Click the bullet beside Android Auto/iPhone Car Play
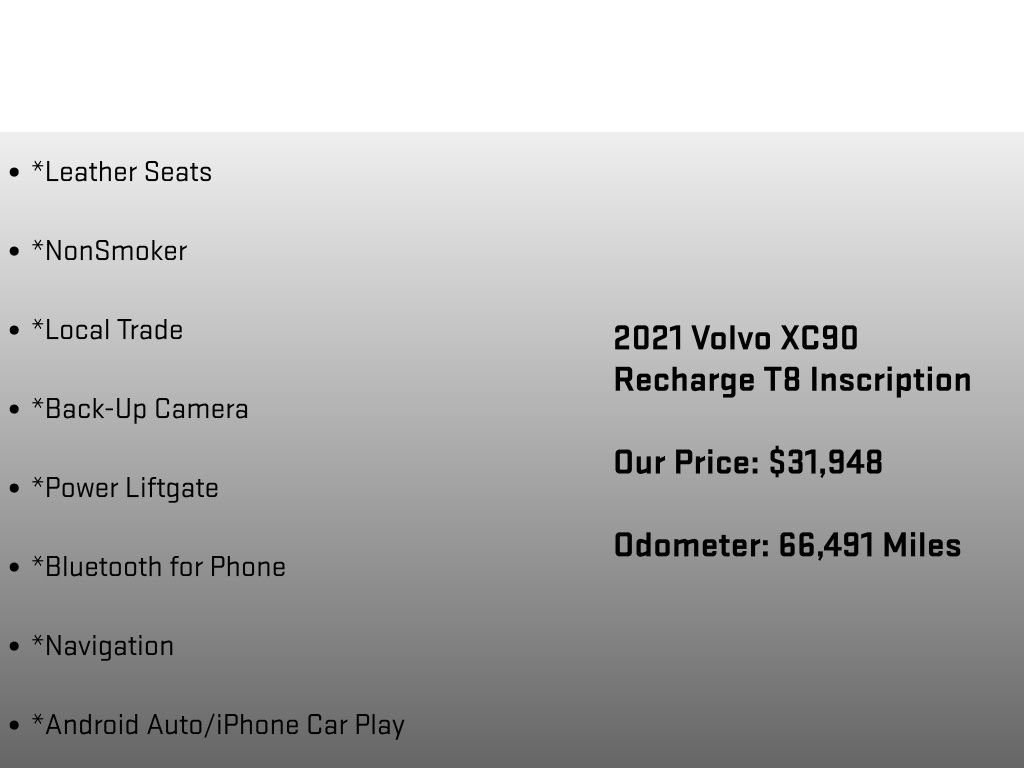The image size is (1024, 768). 14,726
